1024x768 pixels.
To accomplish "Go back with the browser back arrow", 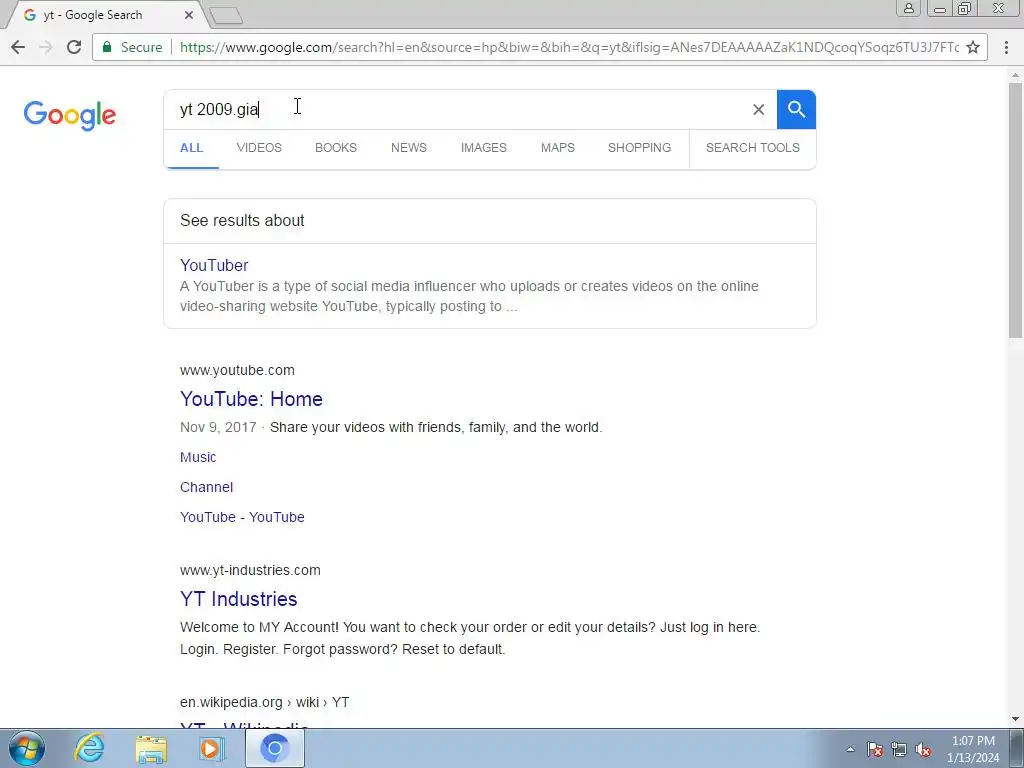I will [18, 47].
